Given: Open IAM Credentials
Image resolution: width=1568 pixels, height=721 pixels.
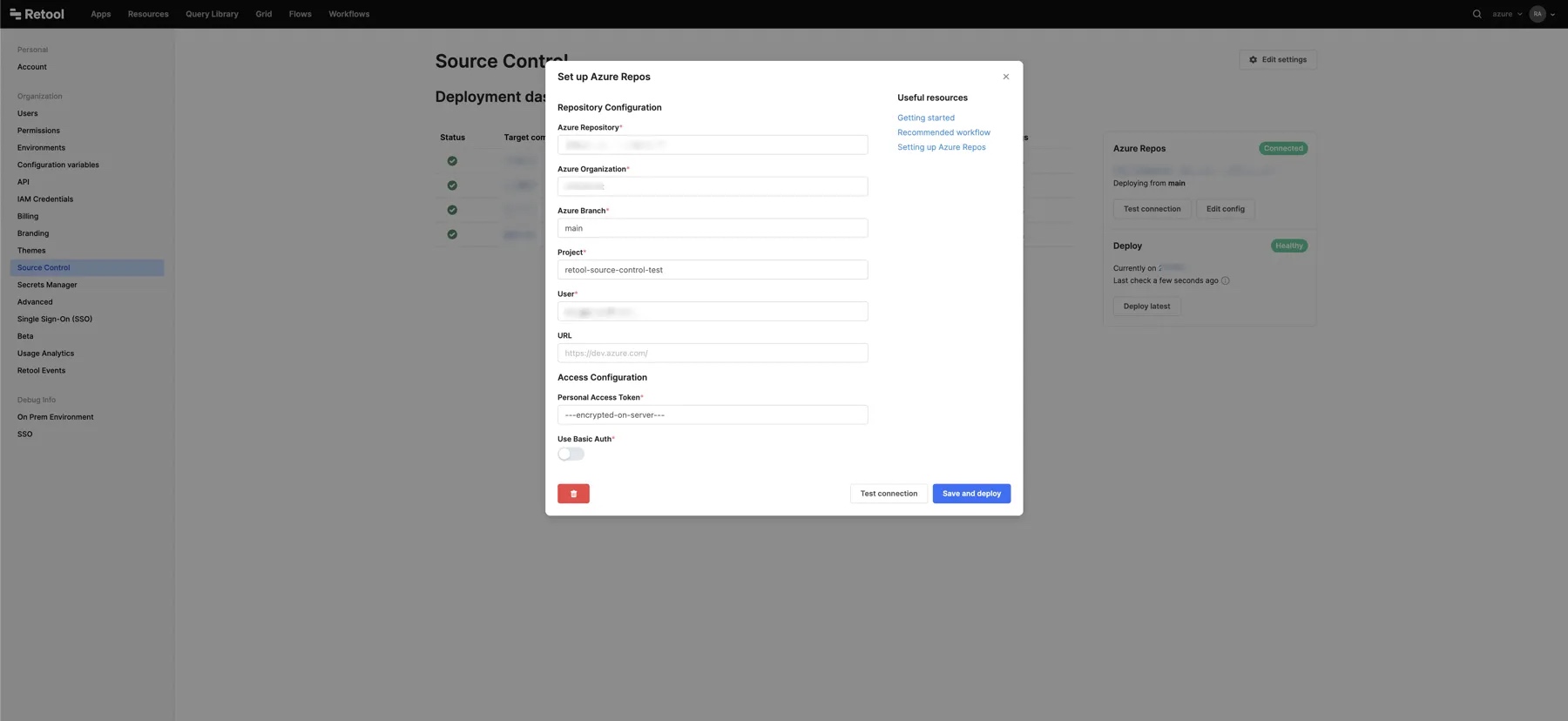Looking at the screenshot, I should [45, 199].
